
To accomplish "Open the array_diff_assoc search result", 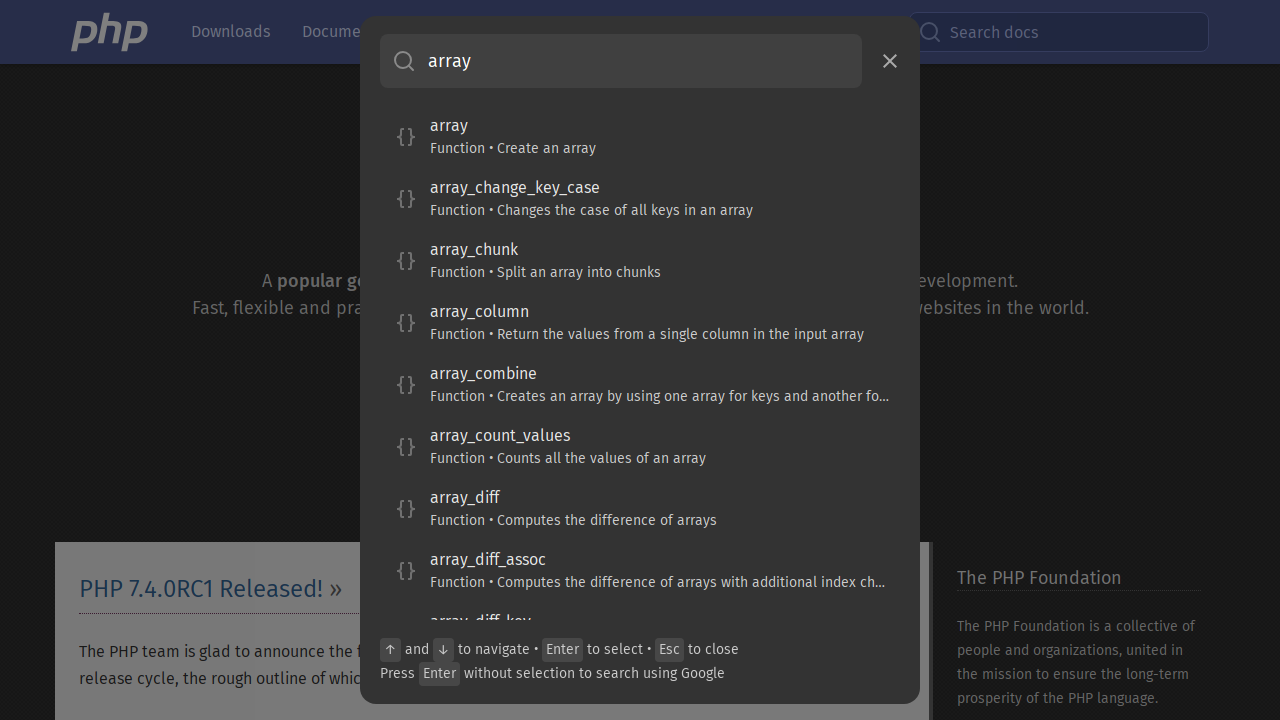I will click(x=640, y=570).
